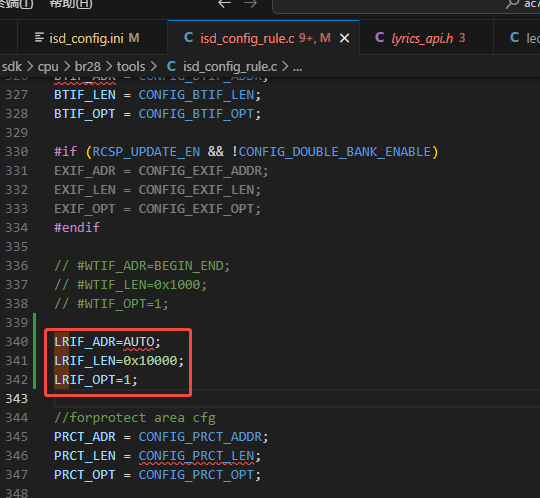Open the Help (H) menu
The width and height of the screenshot is (540, 498).
click(x=71, y=4)
